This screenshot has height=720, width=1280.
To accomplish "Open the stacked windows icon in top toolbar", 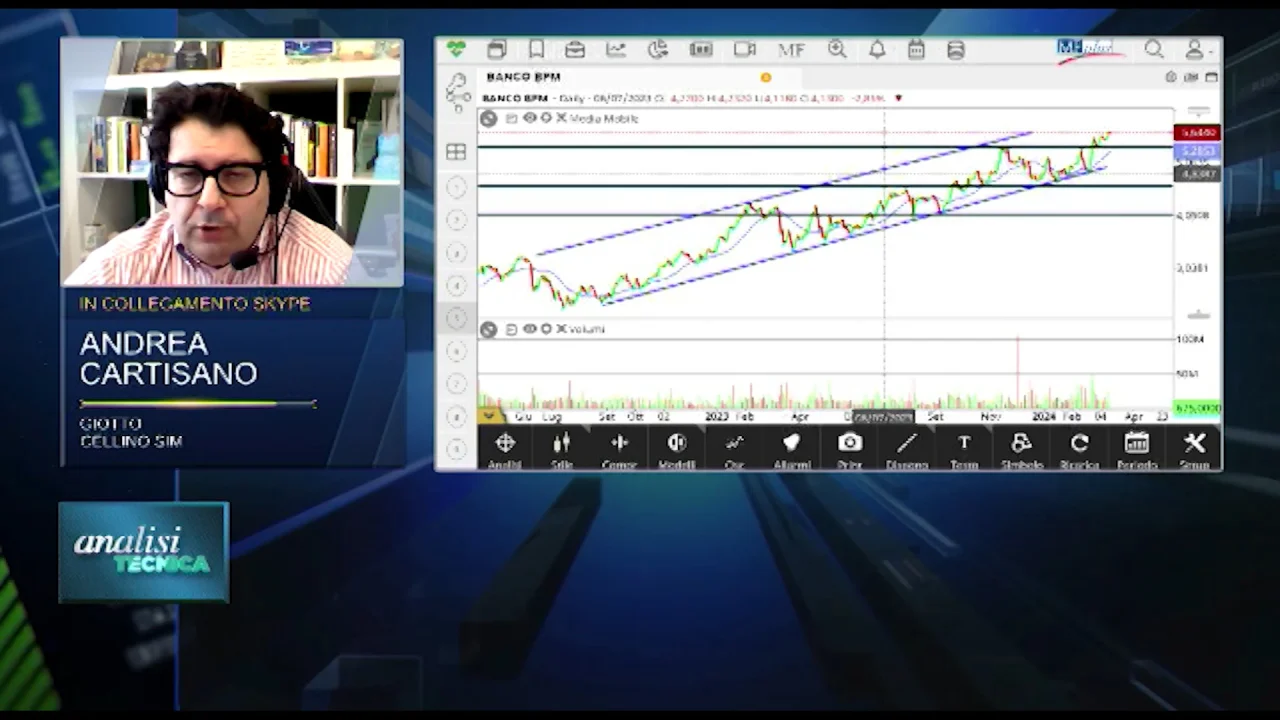I will point(497,49).
